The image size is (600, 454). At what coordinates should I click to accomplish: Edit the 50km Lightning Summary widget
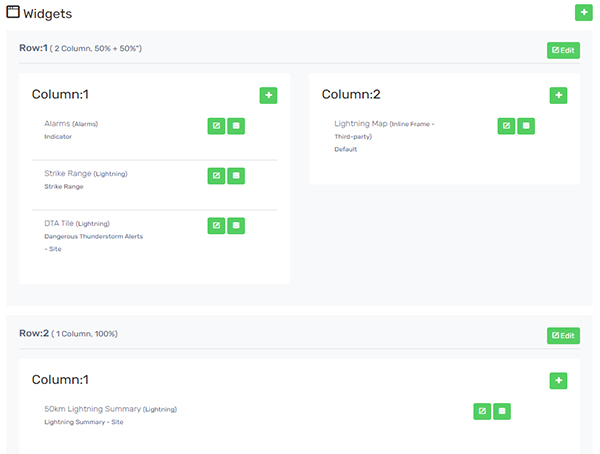pyautogui.click(x=482, y=412)
